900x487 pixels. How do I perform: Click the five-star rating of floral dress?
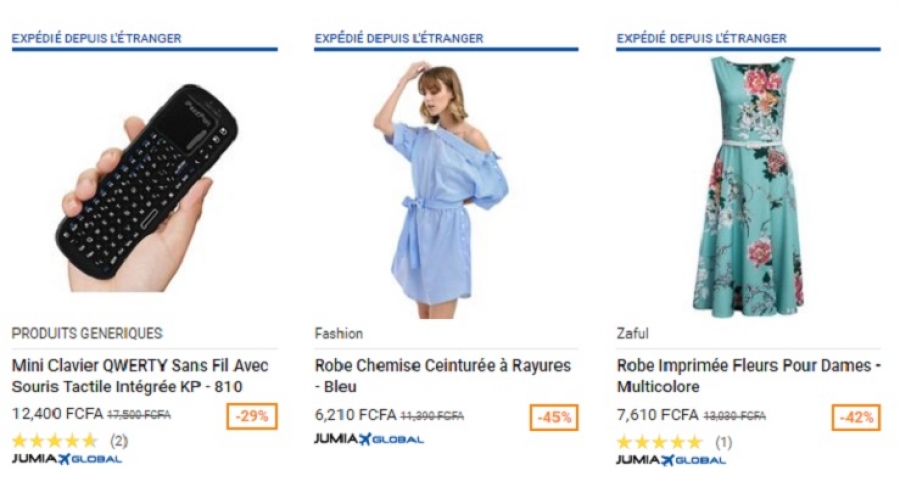659,441
